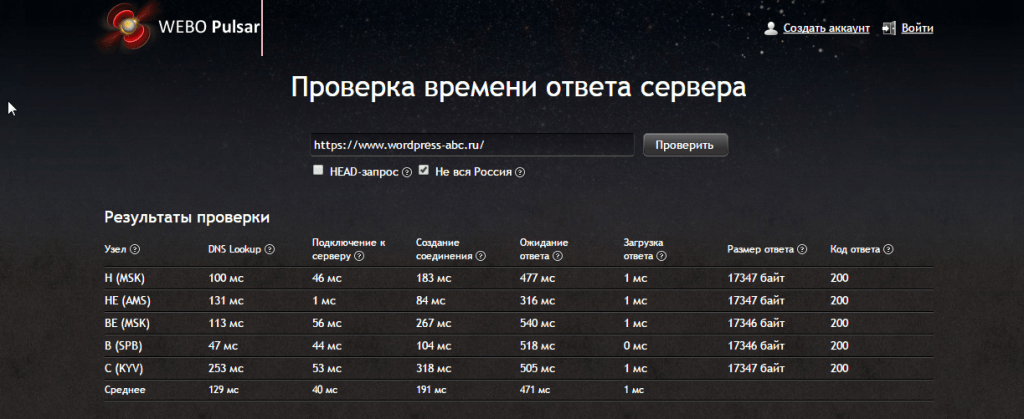Viewport: 1024px width, 419px height.
Task: Click the 253 мс DNS Lookup value
Action: pos(226,369)
